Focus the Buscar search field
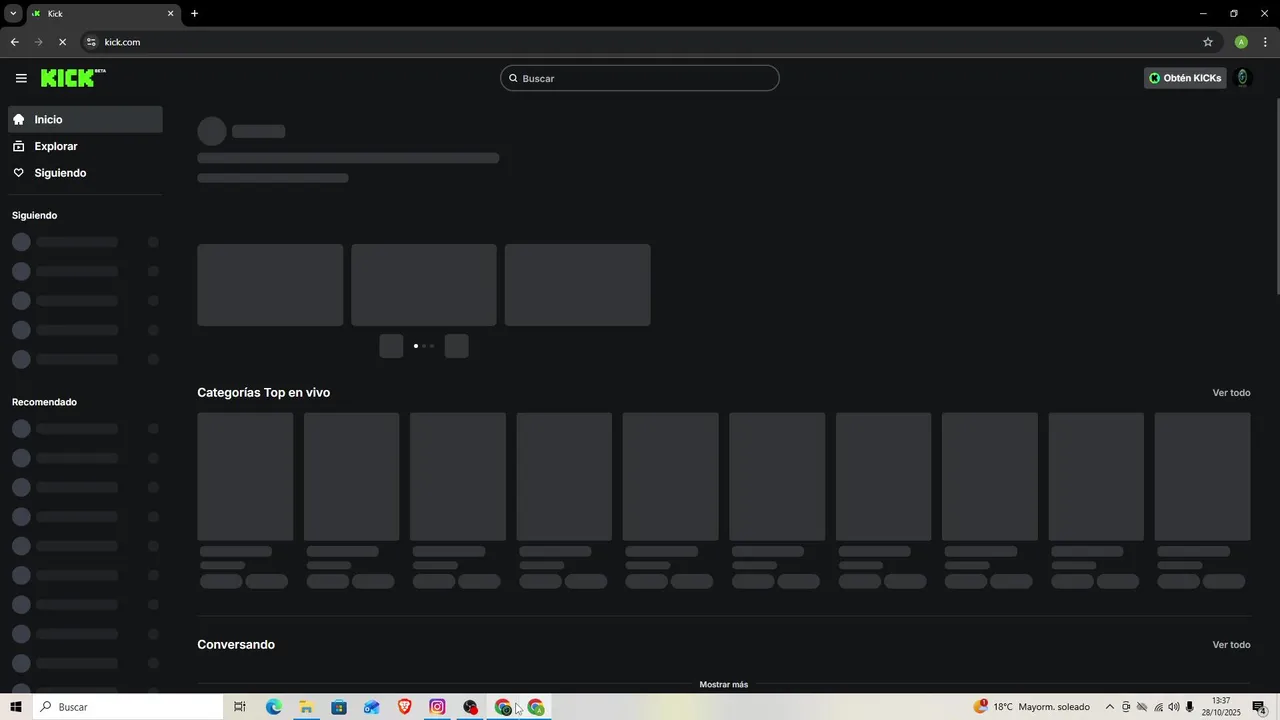1280x720 pixels. (640, 78)
